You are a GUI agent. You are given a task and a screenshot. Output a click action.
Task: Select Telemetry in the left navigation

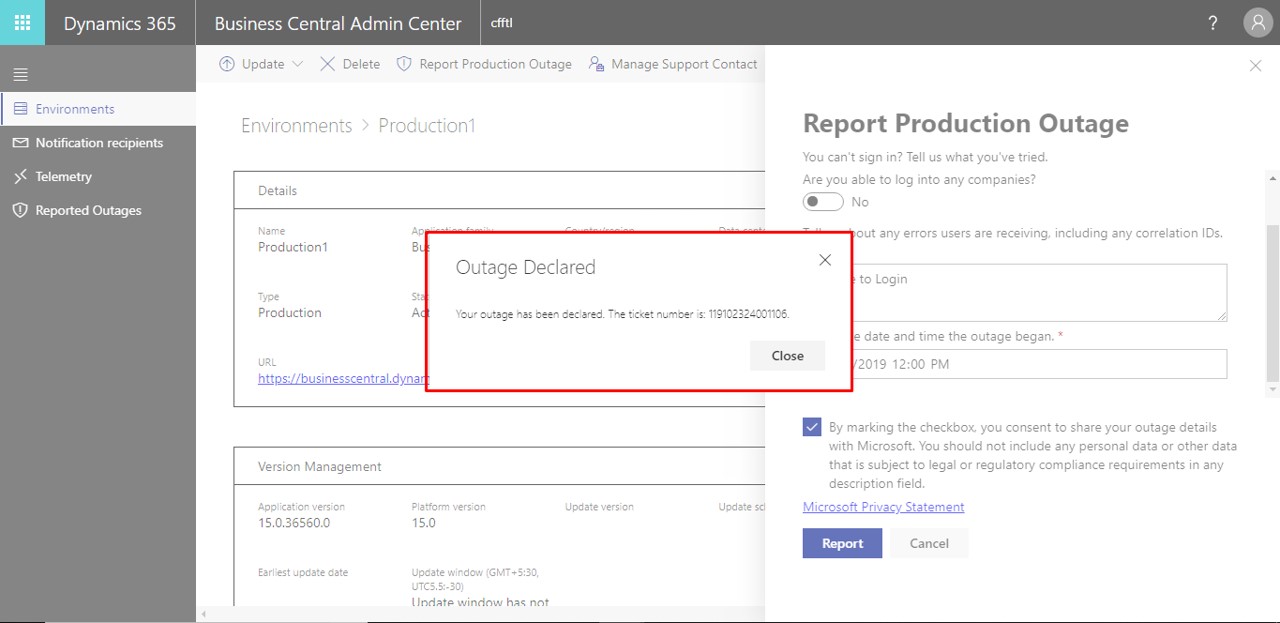(x=98, y=177)
